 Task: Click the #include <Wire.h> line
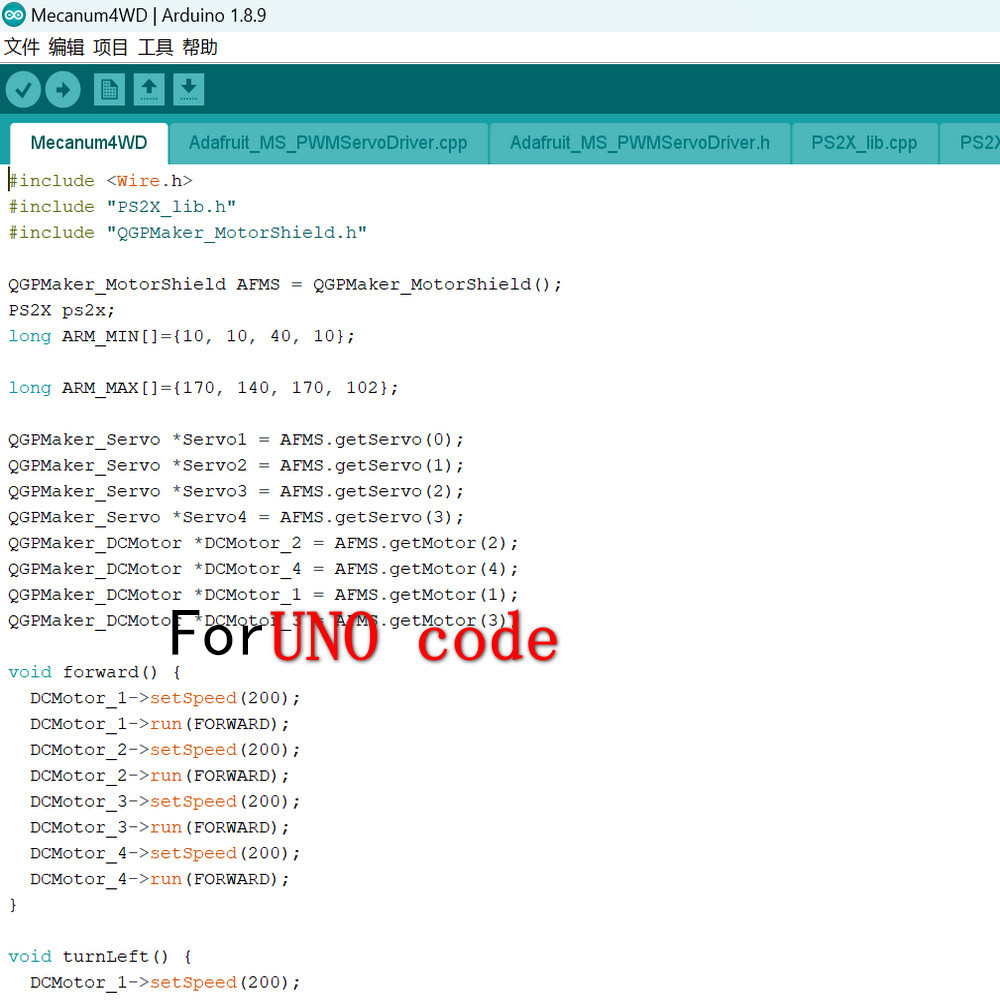click(100, 181)
